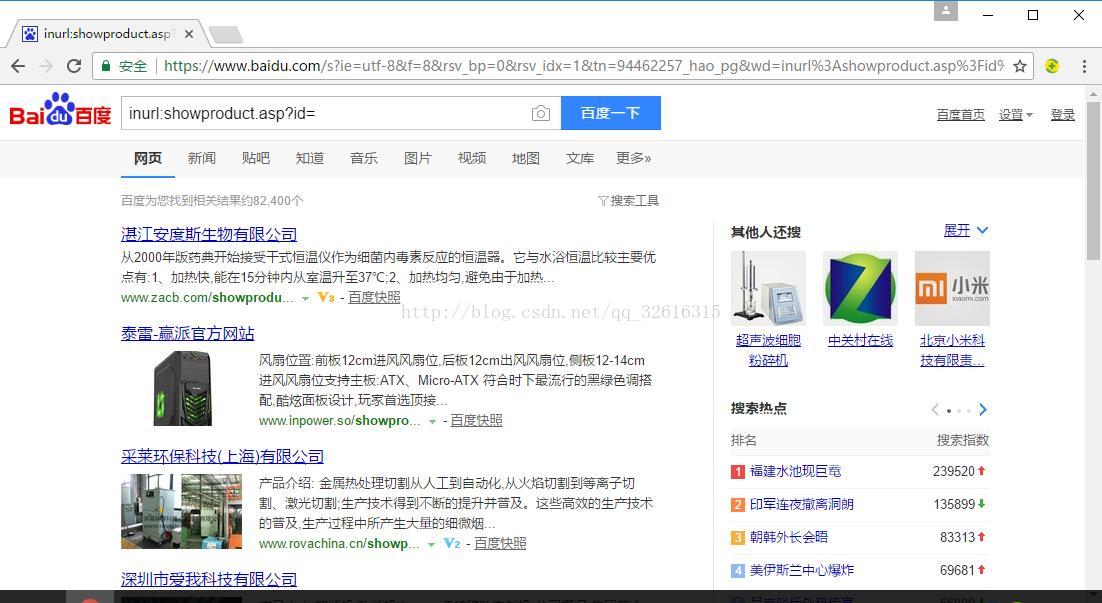Image resolution: width=1102 pixels, height=603 pixels.
Task: Open 北京小米科技有限责... link
Action: [x=952, y=350]
